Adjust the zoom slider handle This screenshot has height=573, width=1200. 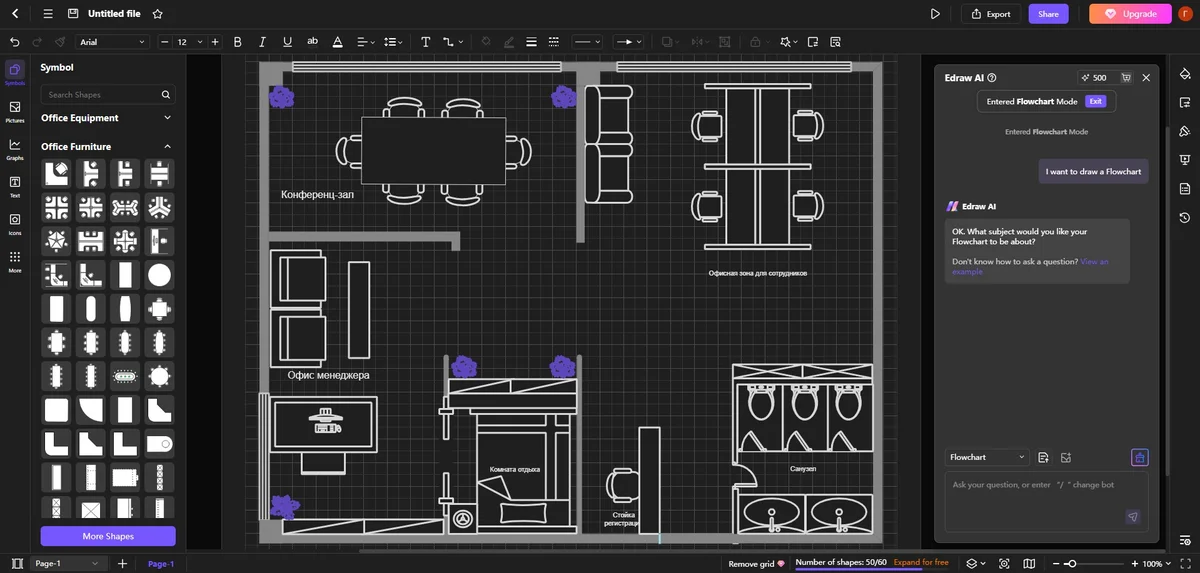[1071, 564]
